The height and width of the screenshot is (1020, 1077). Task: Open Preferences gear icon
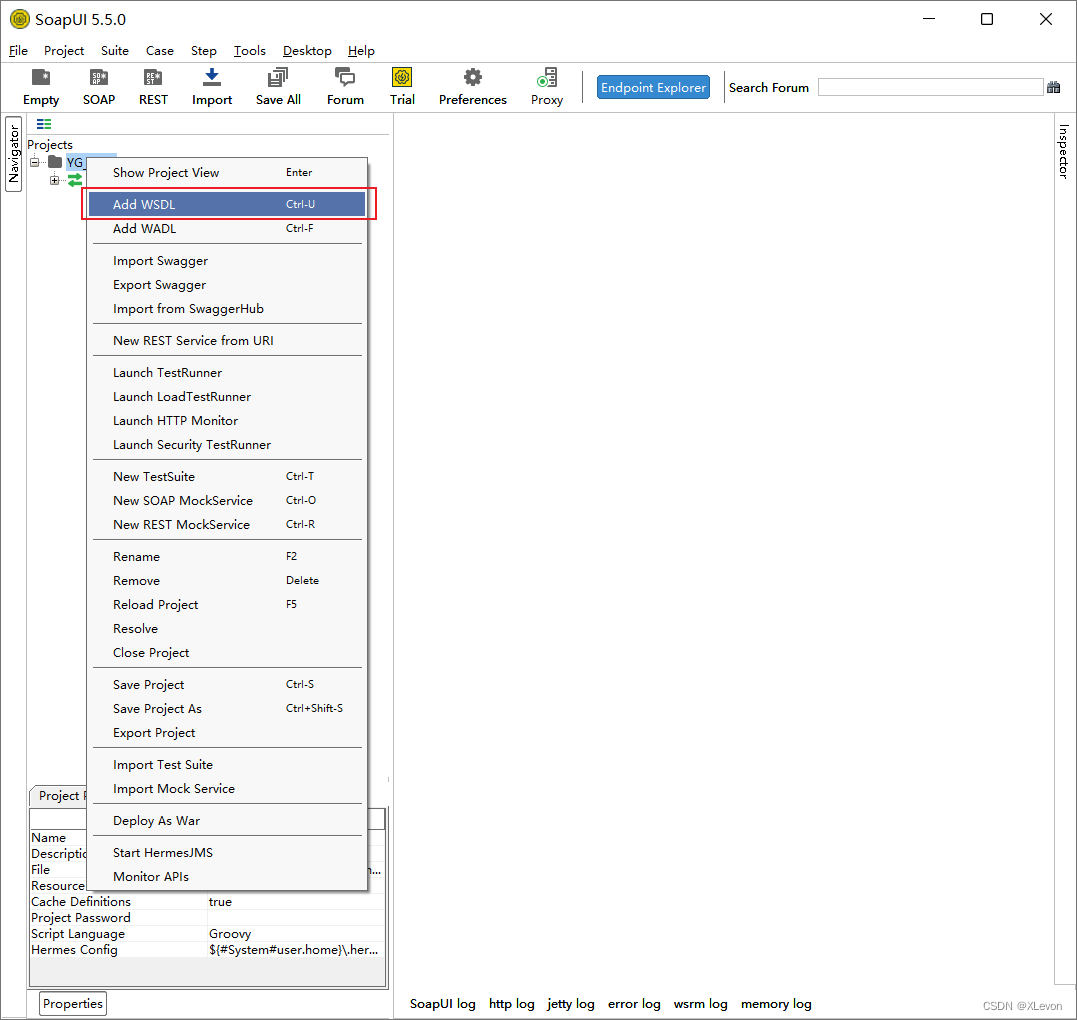(x=473, y=77)
